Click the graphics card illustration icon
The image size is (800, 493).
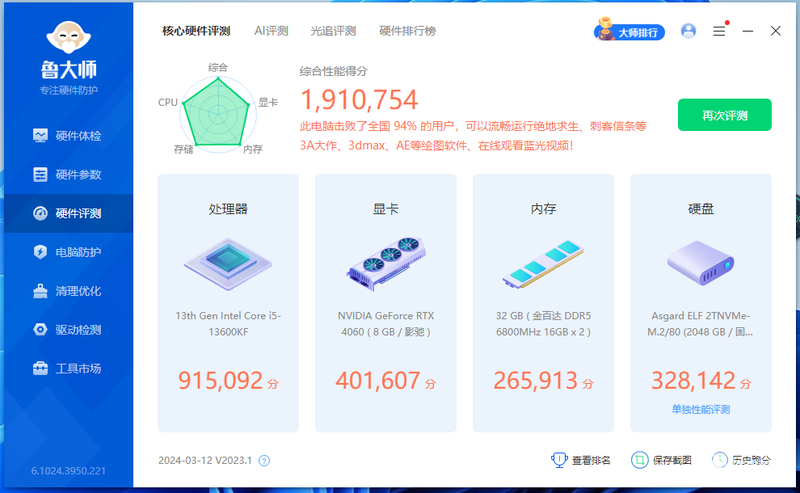point(386,264)
